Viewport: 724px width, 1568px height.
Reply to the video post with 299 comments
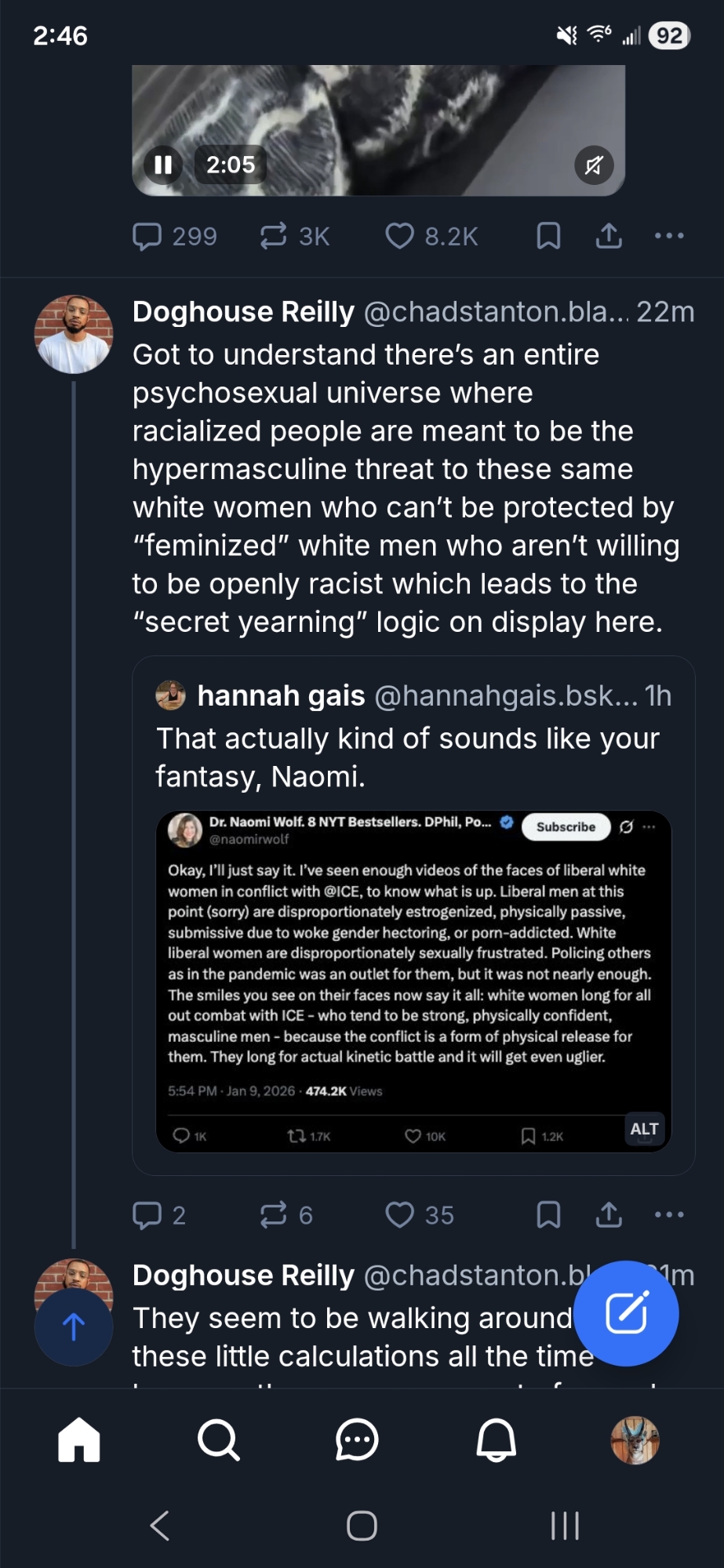click(x=147, y=236)
